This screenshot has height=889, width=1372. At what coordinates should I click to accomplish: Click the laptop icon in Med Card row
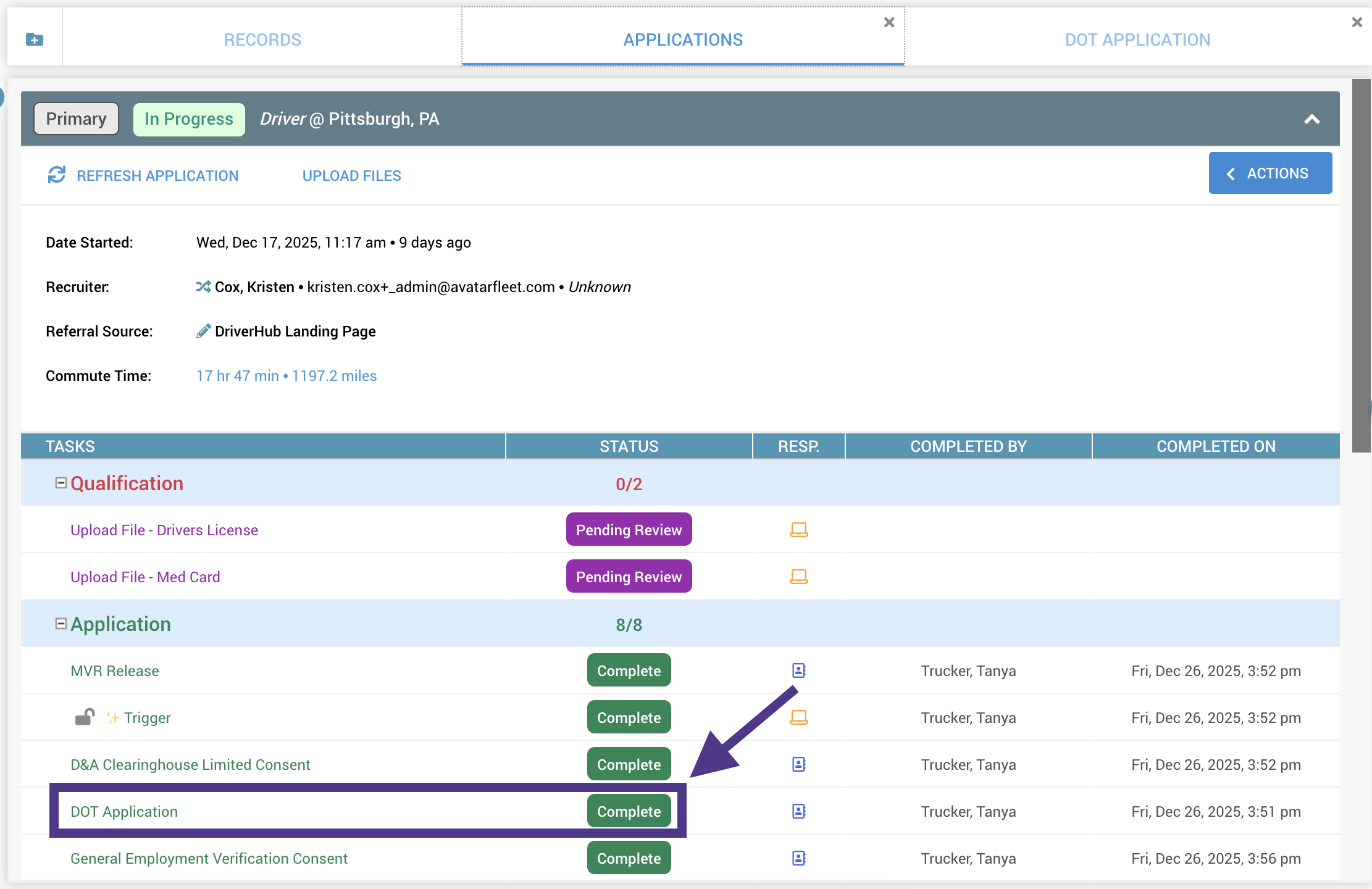(x=798, y=577)
